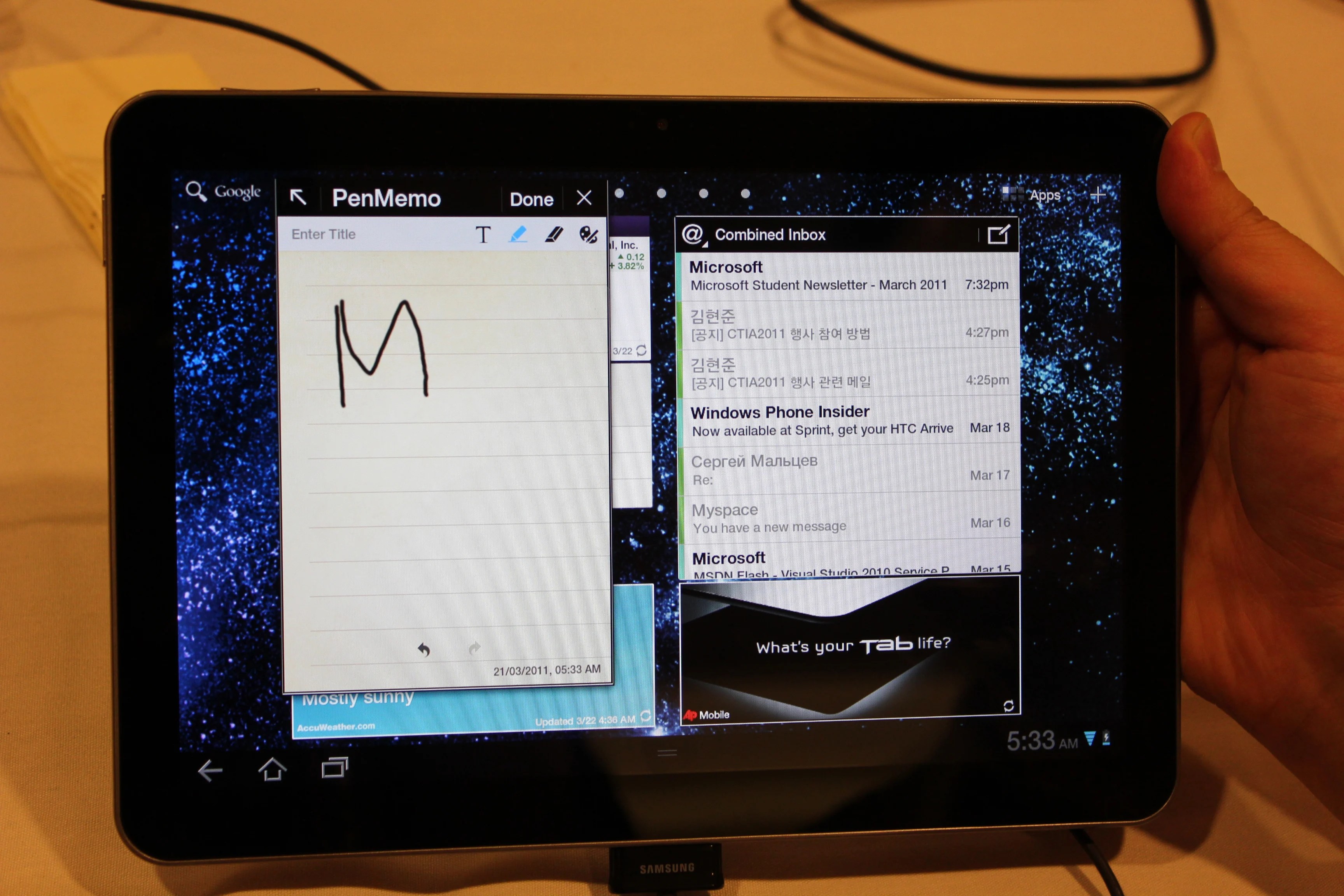Viewport: 1344px width, 896px height.
Task: Tap the plus icon to customize home
Action: pos(1097,195)
